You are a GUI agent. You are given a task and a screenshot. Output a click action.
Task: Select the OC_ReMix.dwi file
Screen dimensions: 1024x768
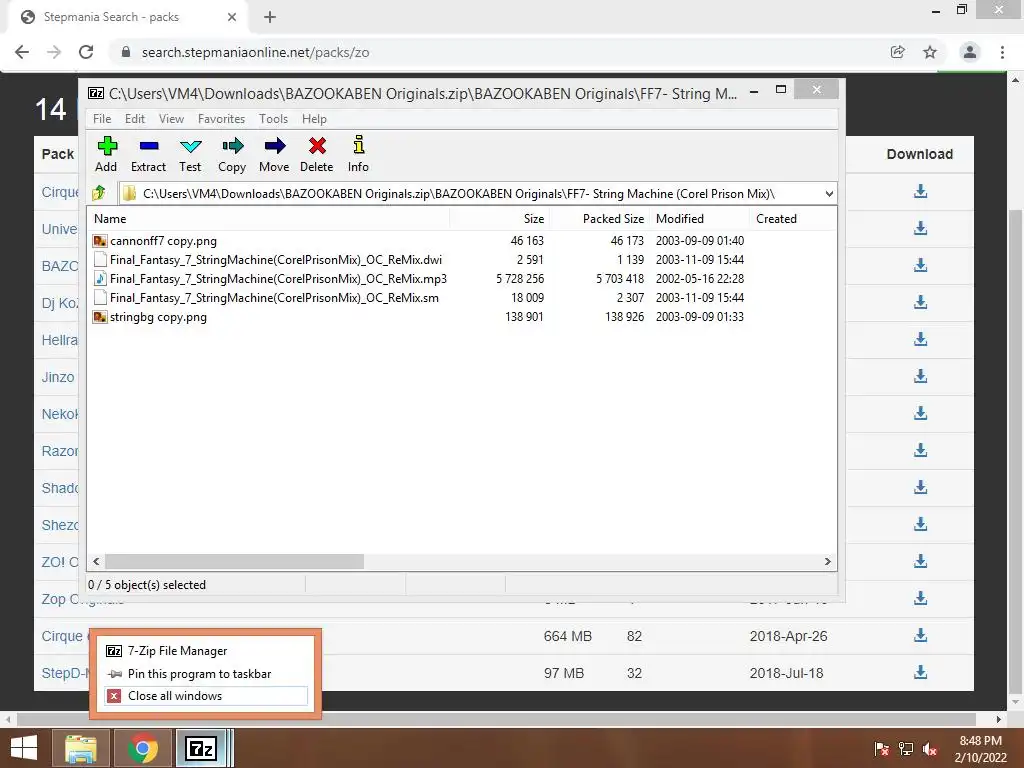click(x=276, y=260)
